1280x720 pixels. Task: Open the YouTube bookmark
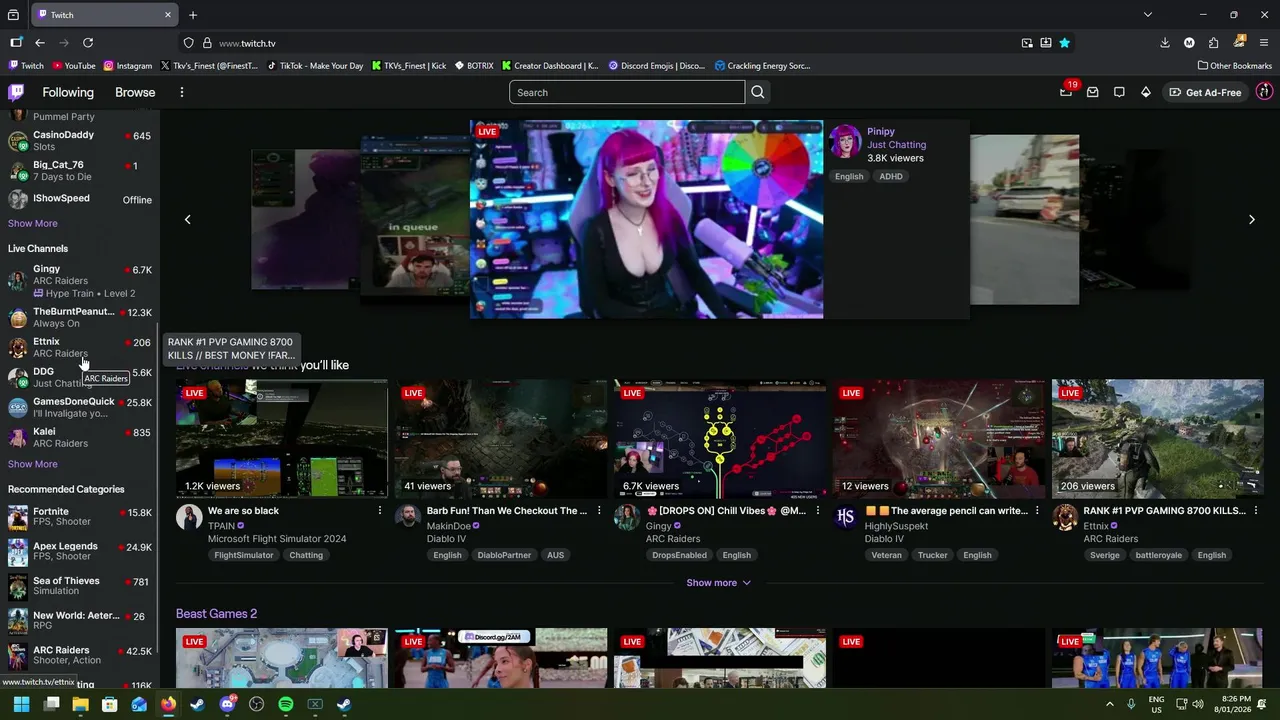(x=73, y=66)
